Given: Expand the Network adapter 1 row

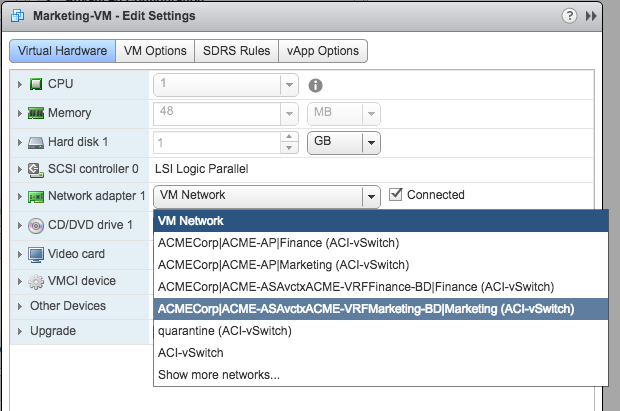Looking at the screenshot, I should (19, 196).
